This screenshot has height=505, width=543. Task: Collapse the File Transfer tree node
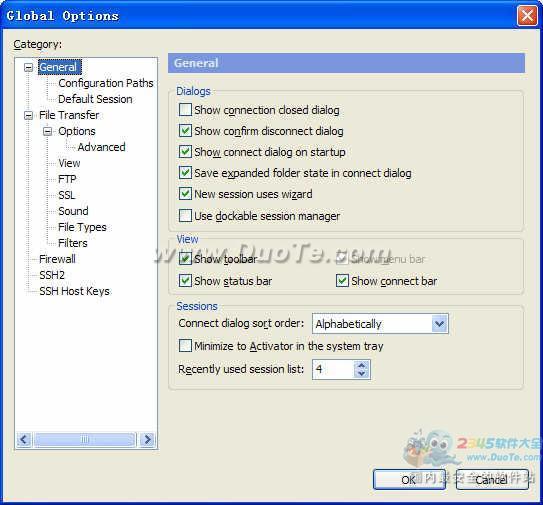28,115
